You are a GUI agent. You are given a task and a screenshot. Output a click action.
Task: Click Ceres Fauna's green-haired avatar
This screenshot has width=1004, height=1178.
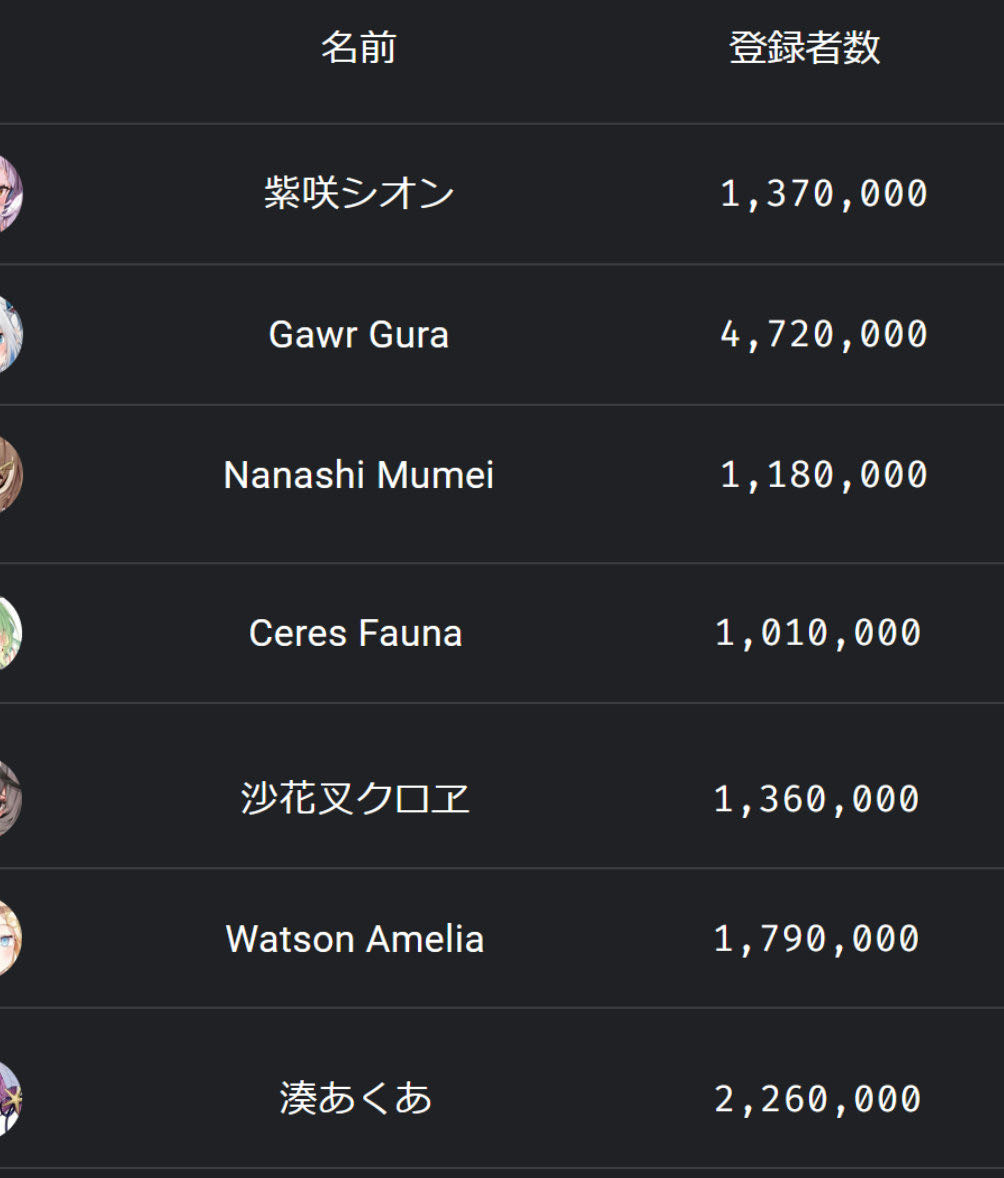[x=10, y=633]
